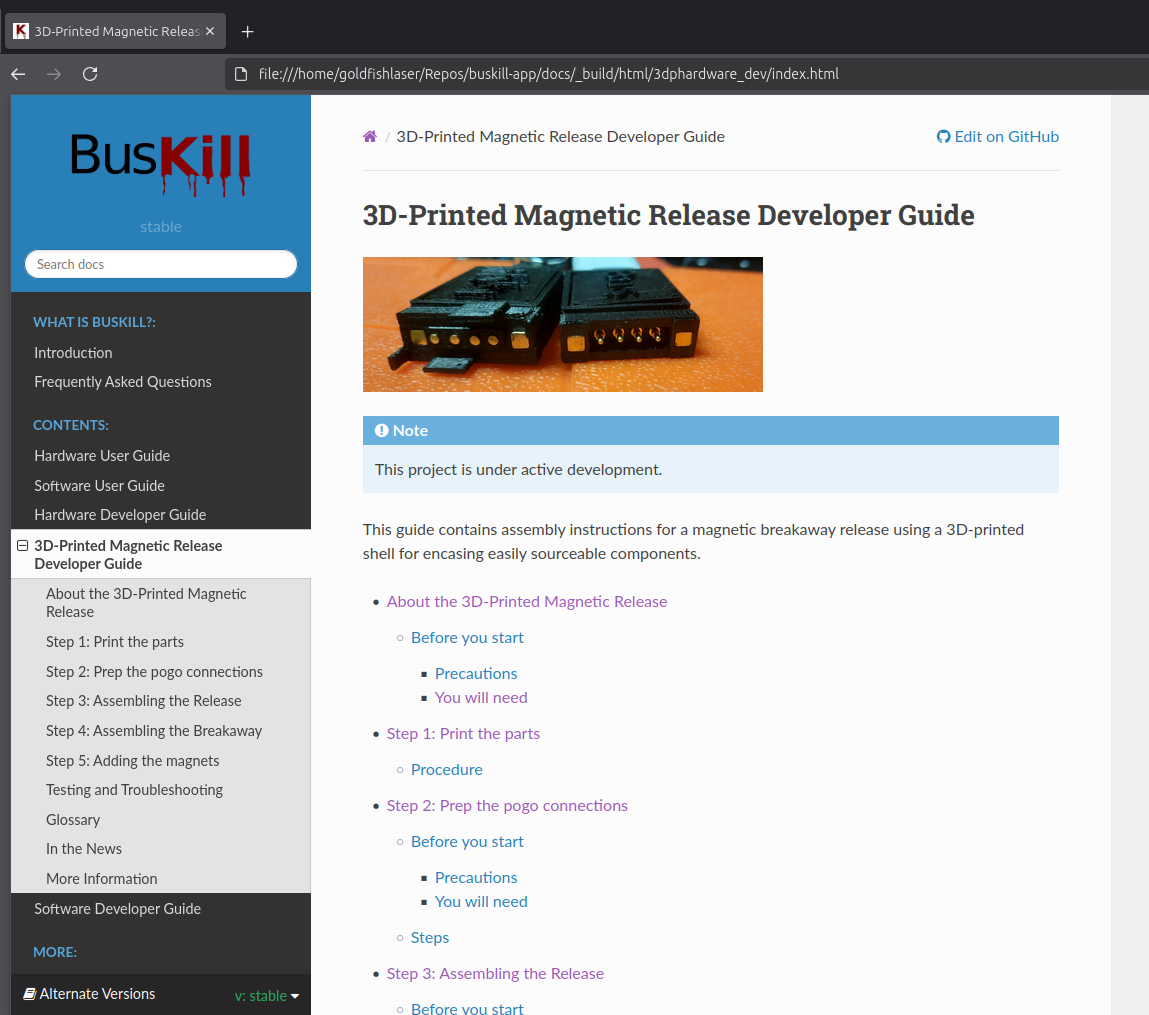Open Testing and Troubleshooting sidebar entry
Image resolution: width=1149 pixels, height=1015 pixels.
[x=134, y=790]
